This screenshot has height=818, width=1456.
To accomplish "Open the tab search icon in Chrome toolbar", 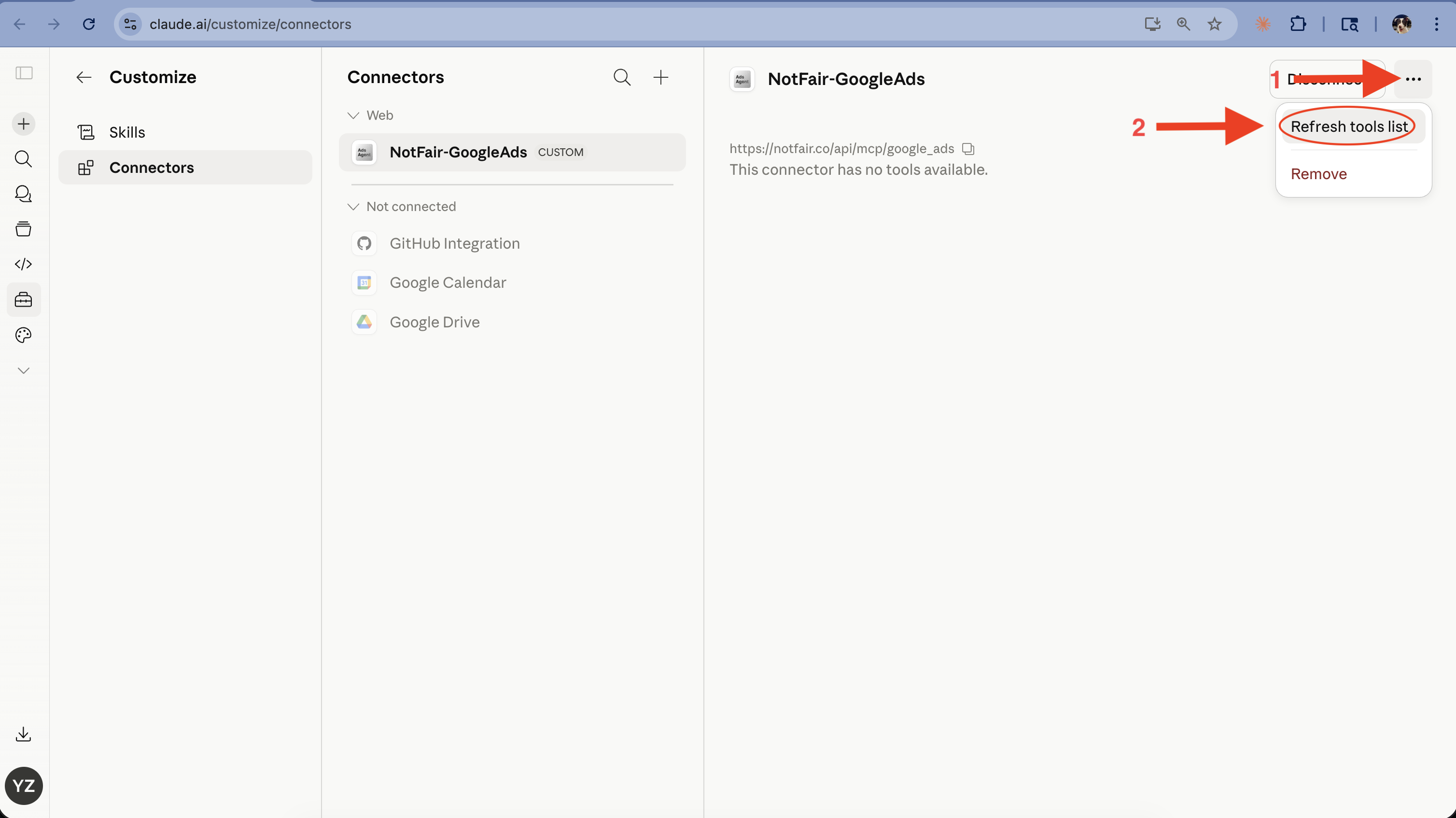I will (1349, 24).
